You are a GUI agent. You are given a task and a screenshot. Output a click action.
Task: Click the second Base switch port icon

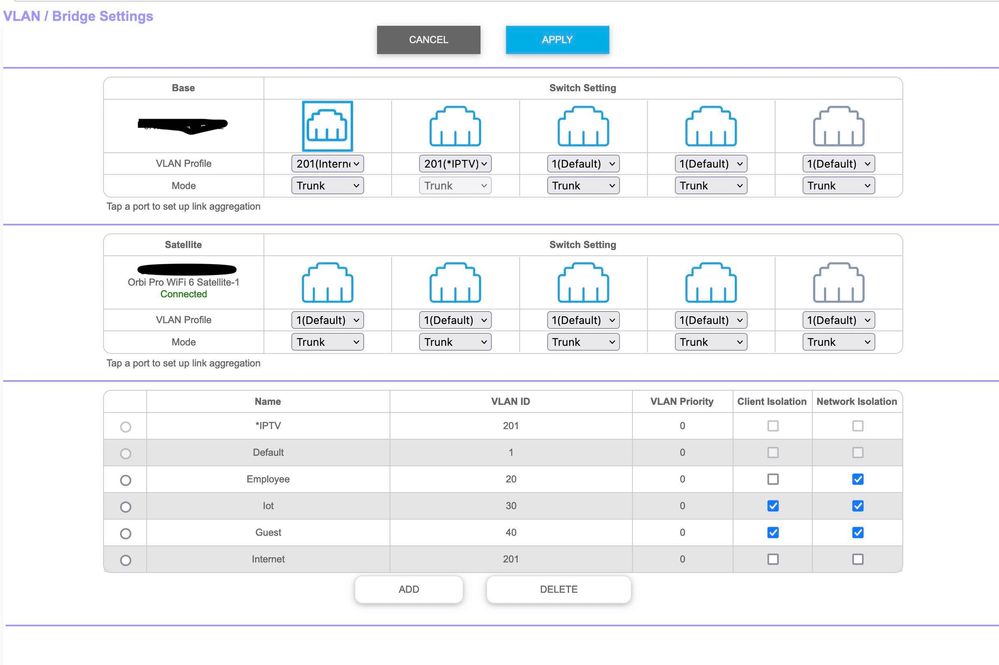455,127
